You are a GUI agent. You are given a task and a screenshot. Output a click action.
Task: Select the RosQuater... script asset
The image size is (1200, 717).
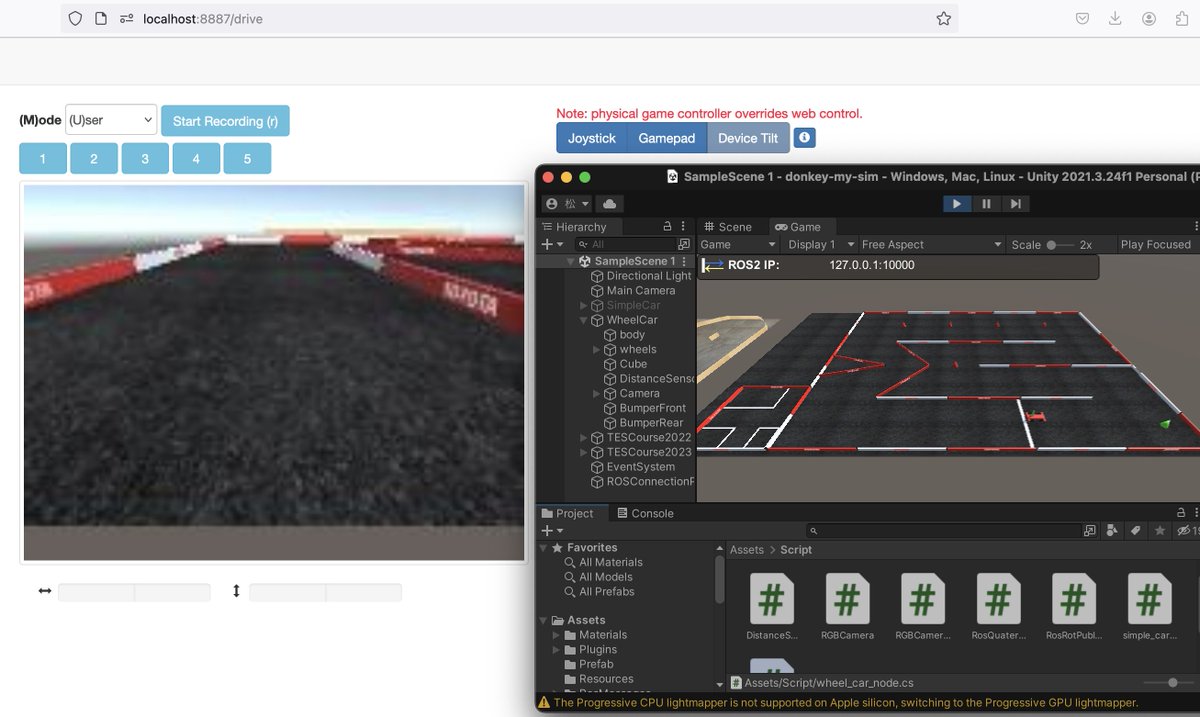(998, 607)
